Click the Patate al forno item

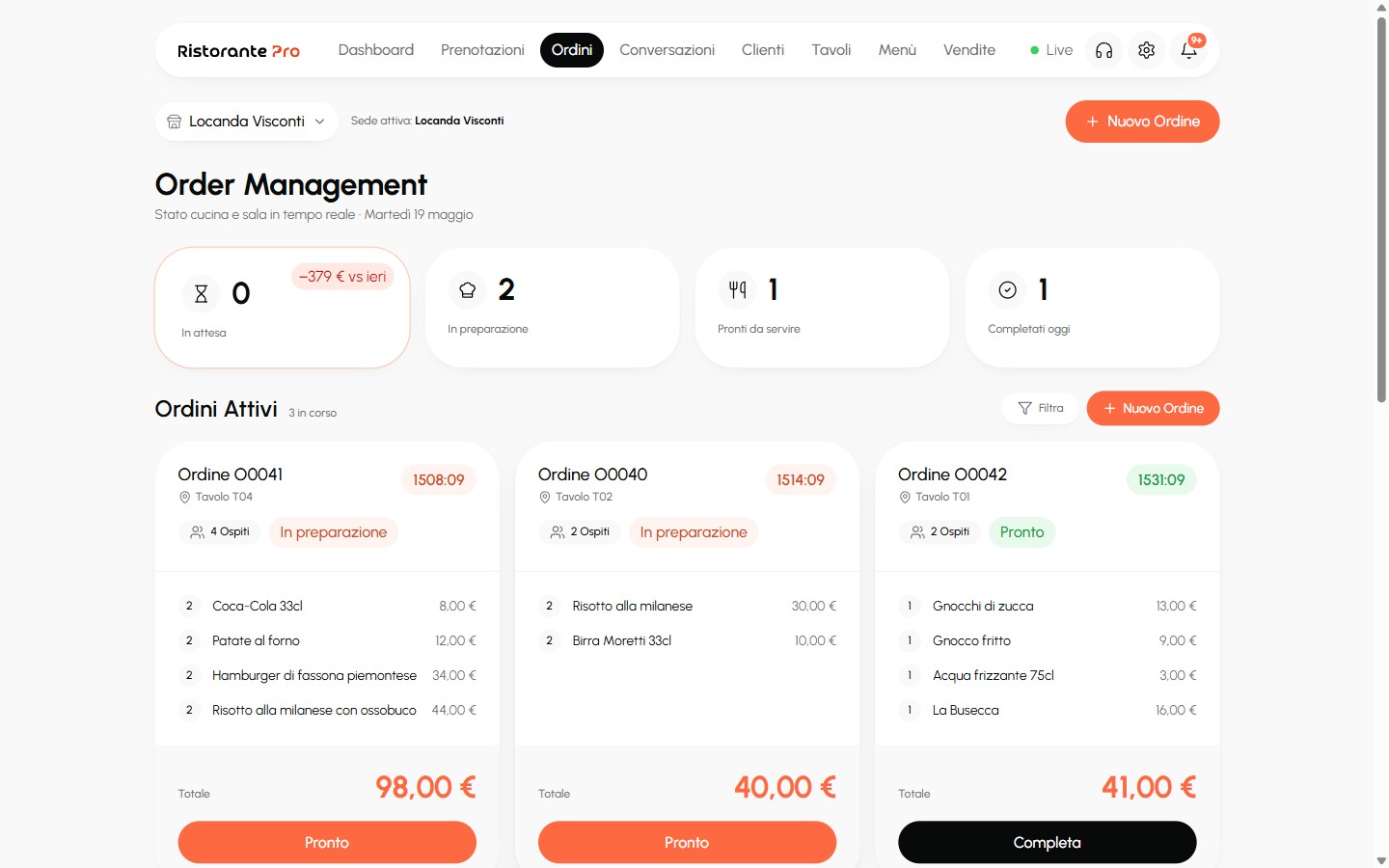[327, 640]
